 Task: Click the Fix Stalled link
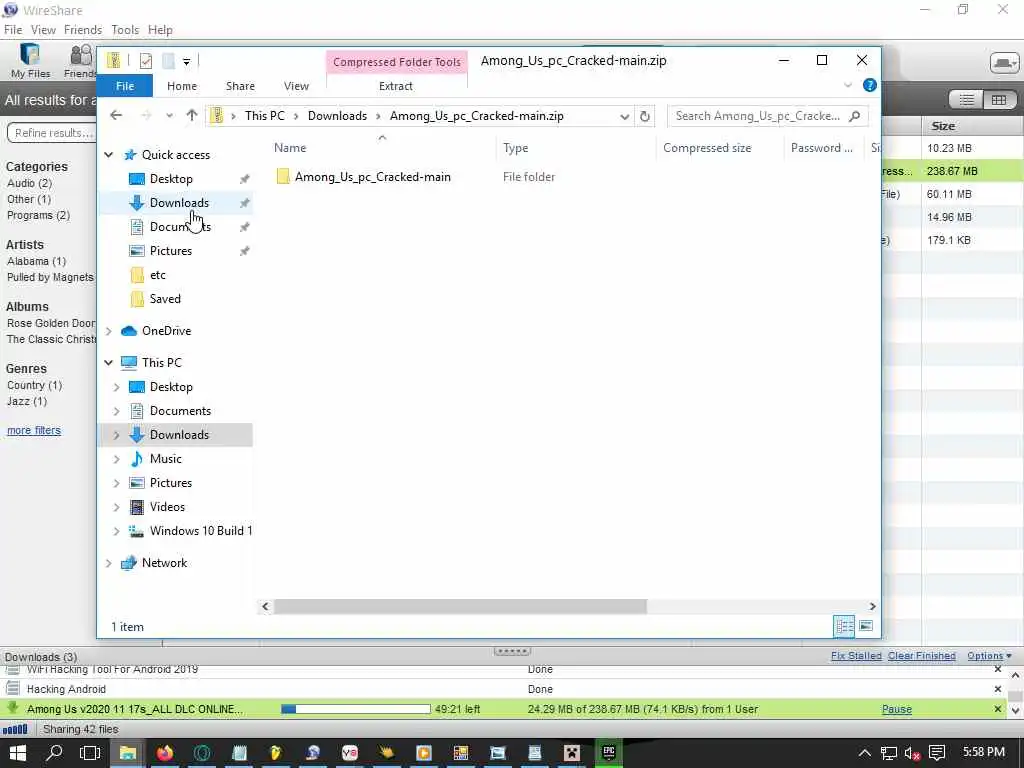(x=856, y=656)
